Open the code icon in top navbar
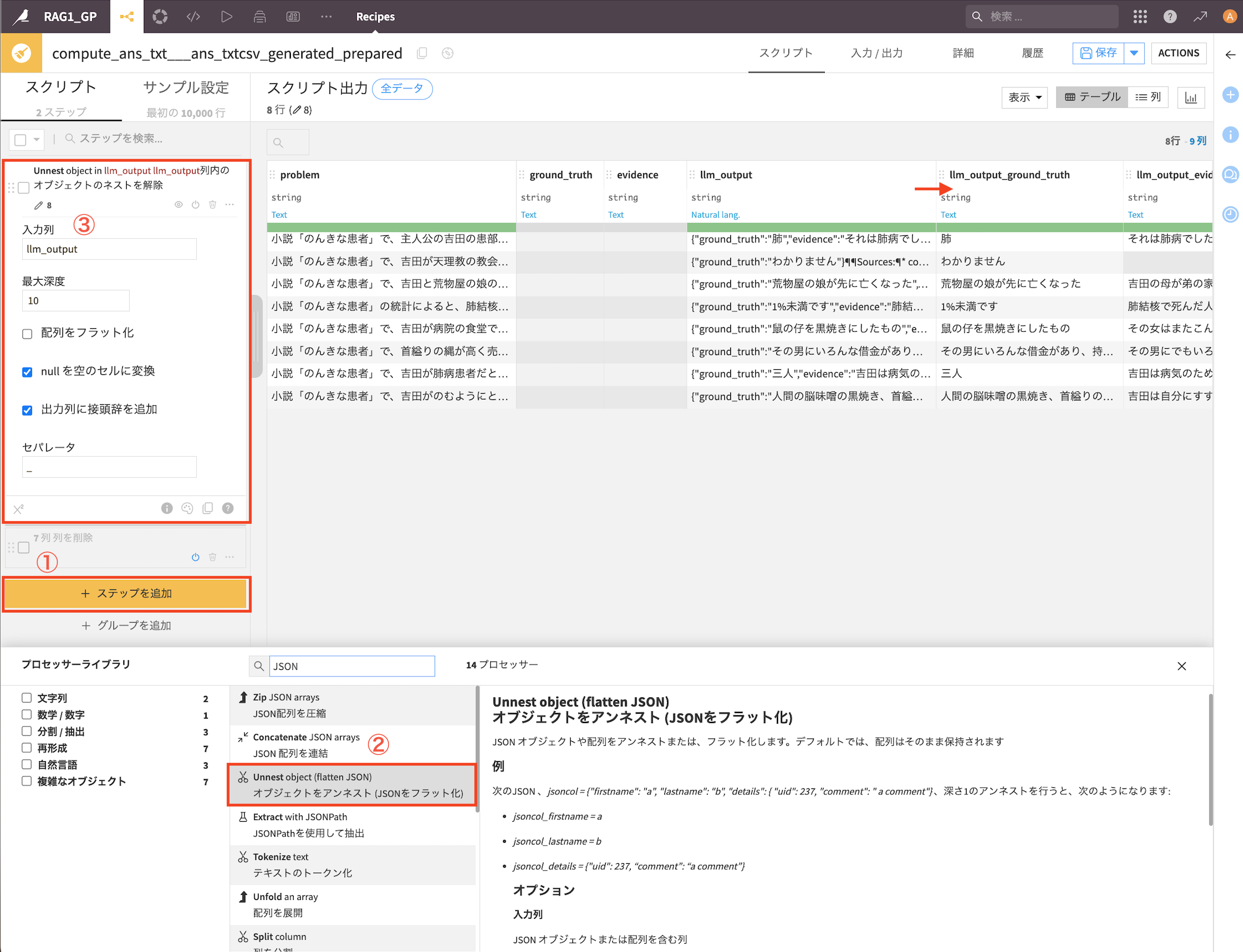This screenshot has width=1243, height=952. pos(193,16)
